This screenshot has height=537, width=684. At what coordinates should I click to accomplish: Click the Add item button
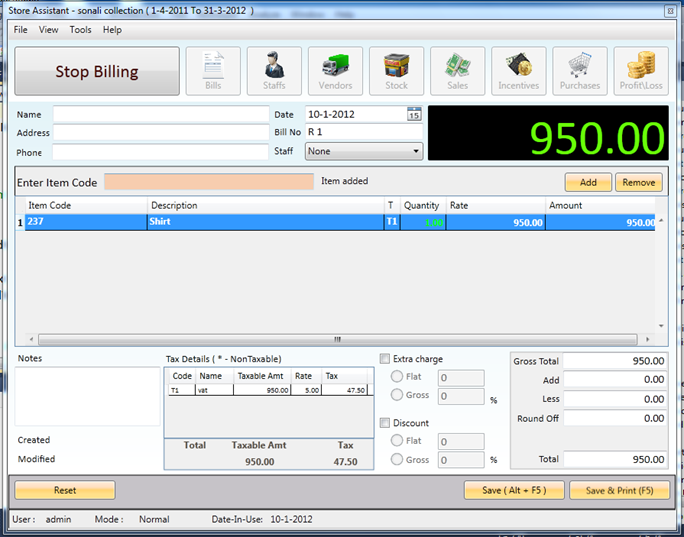click(x=588, y=182)
